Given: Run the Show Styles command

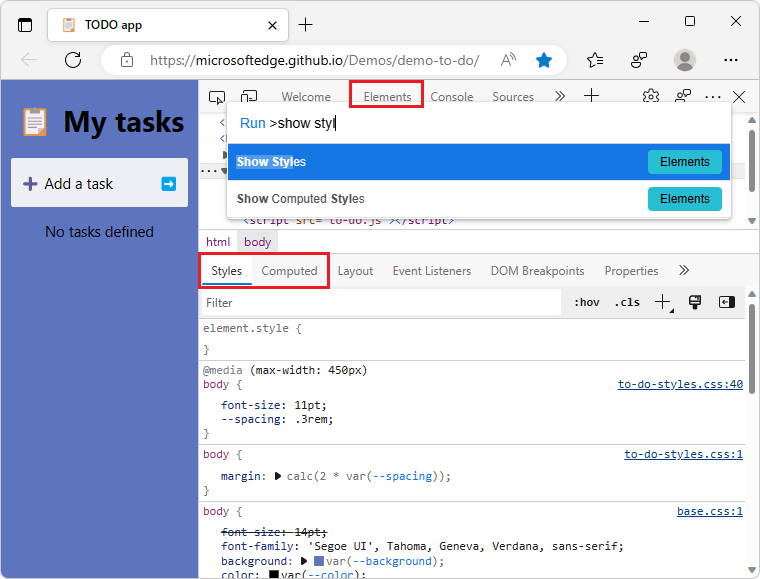Looking at the screenshot, I should (x=479, y=162).
